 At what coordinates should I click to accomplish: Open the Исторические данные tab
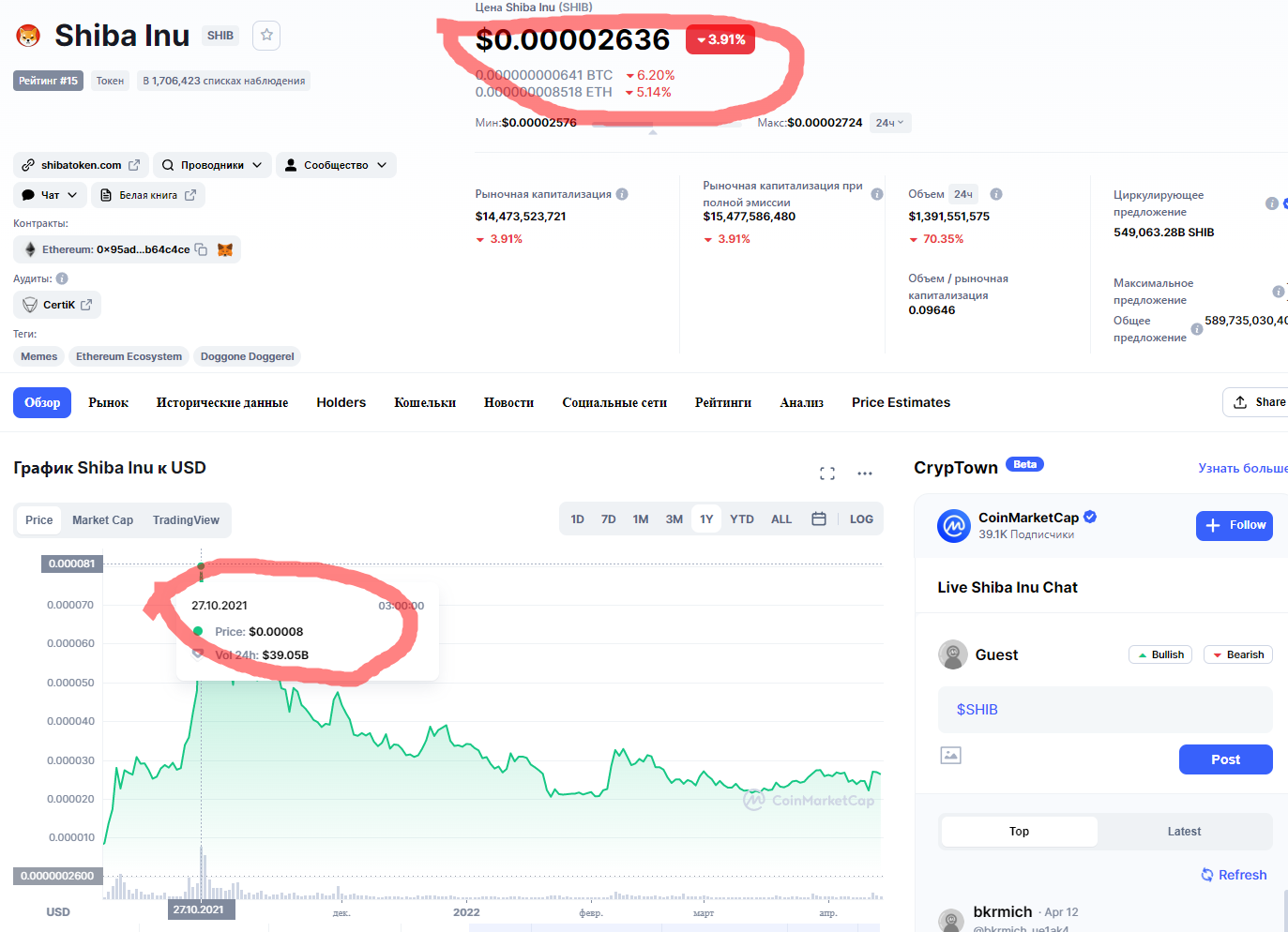[222, 402]
